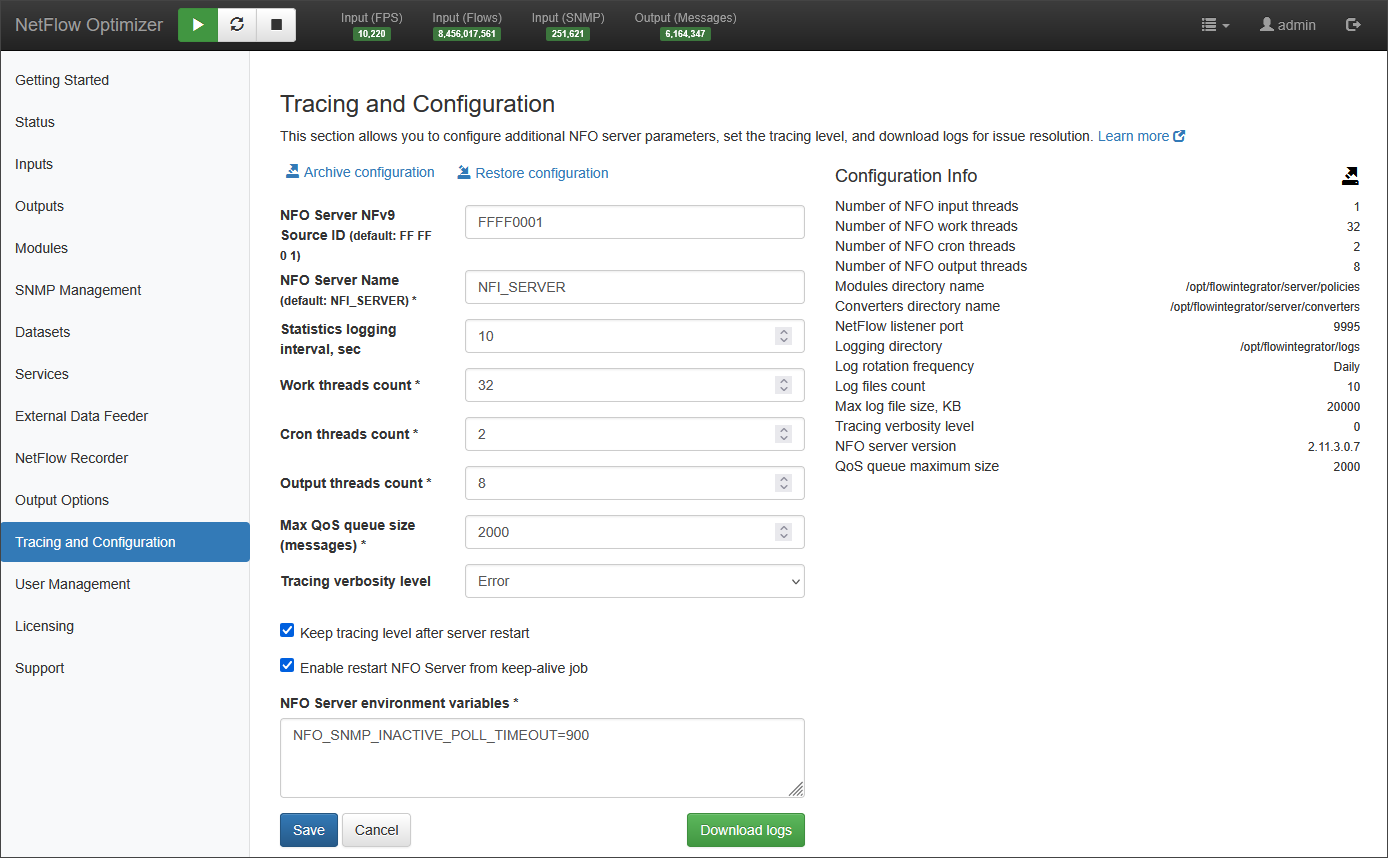Open NetFlow Recorder in the sidebar
This screenshot has width=1388, height=858.
125,458
